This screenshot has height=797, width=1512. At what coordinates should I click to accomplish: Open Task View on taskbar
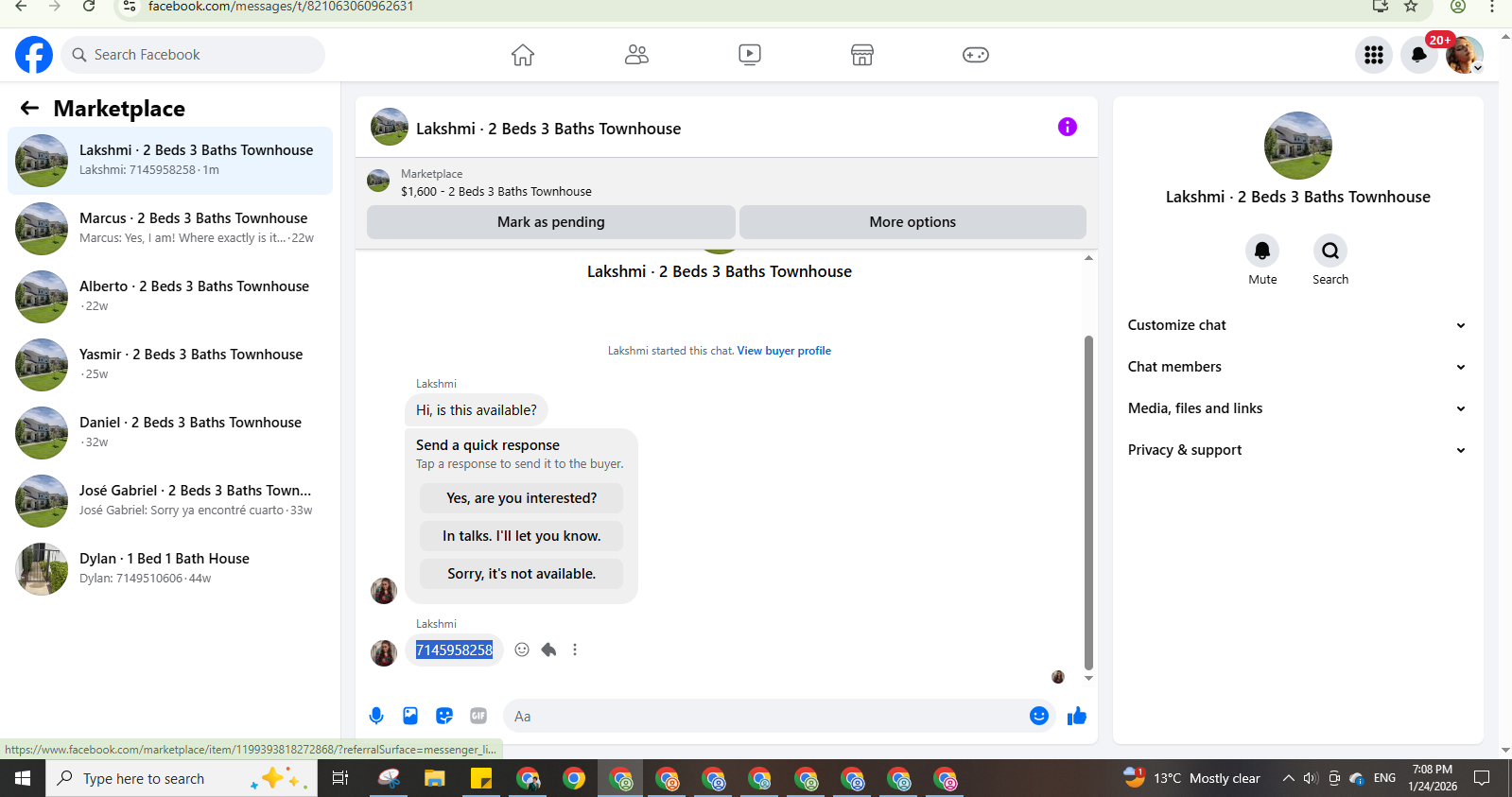(340, 778)
